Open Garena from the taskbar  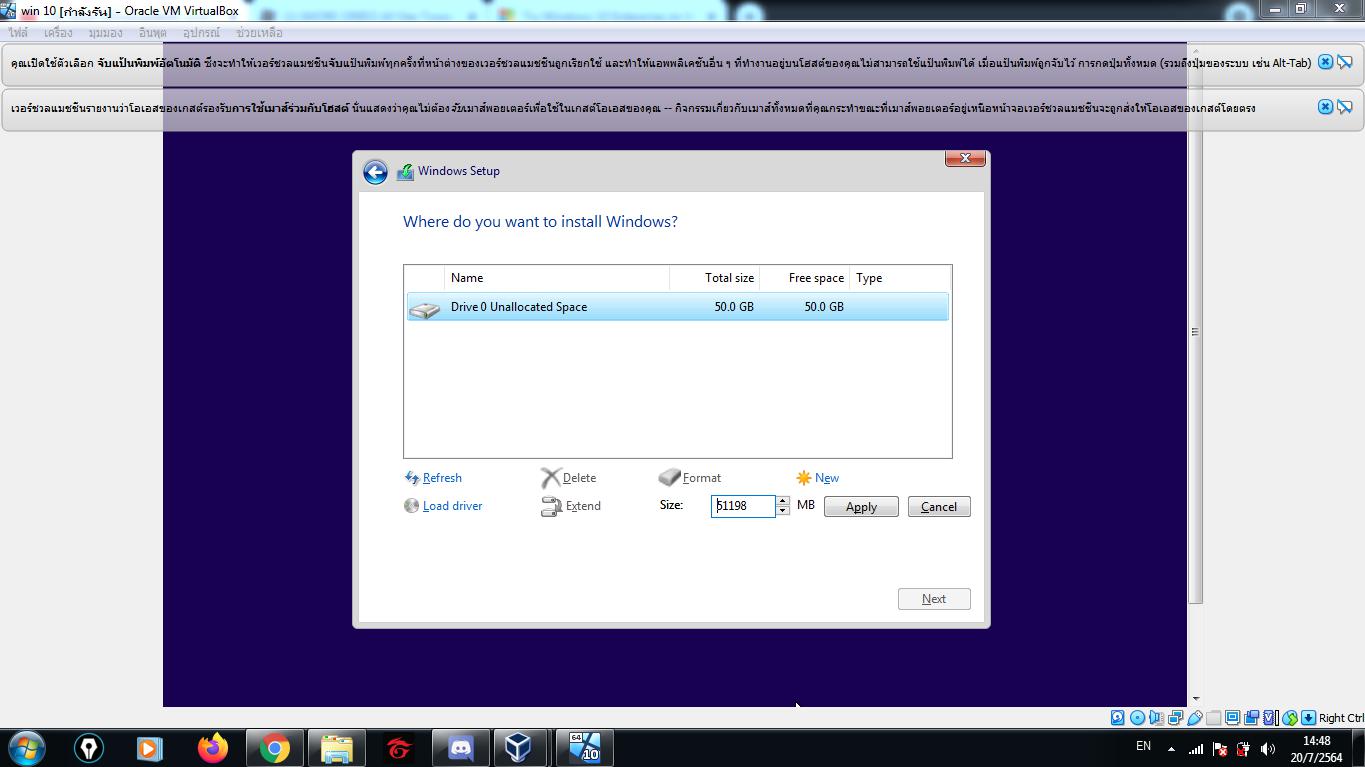tap(398, 748)
